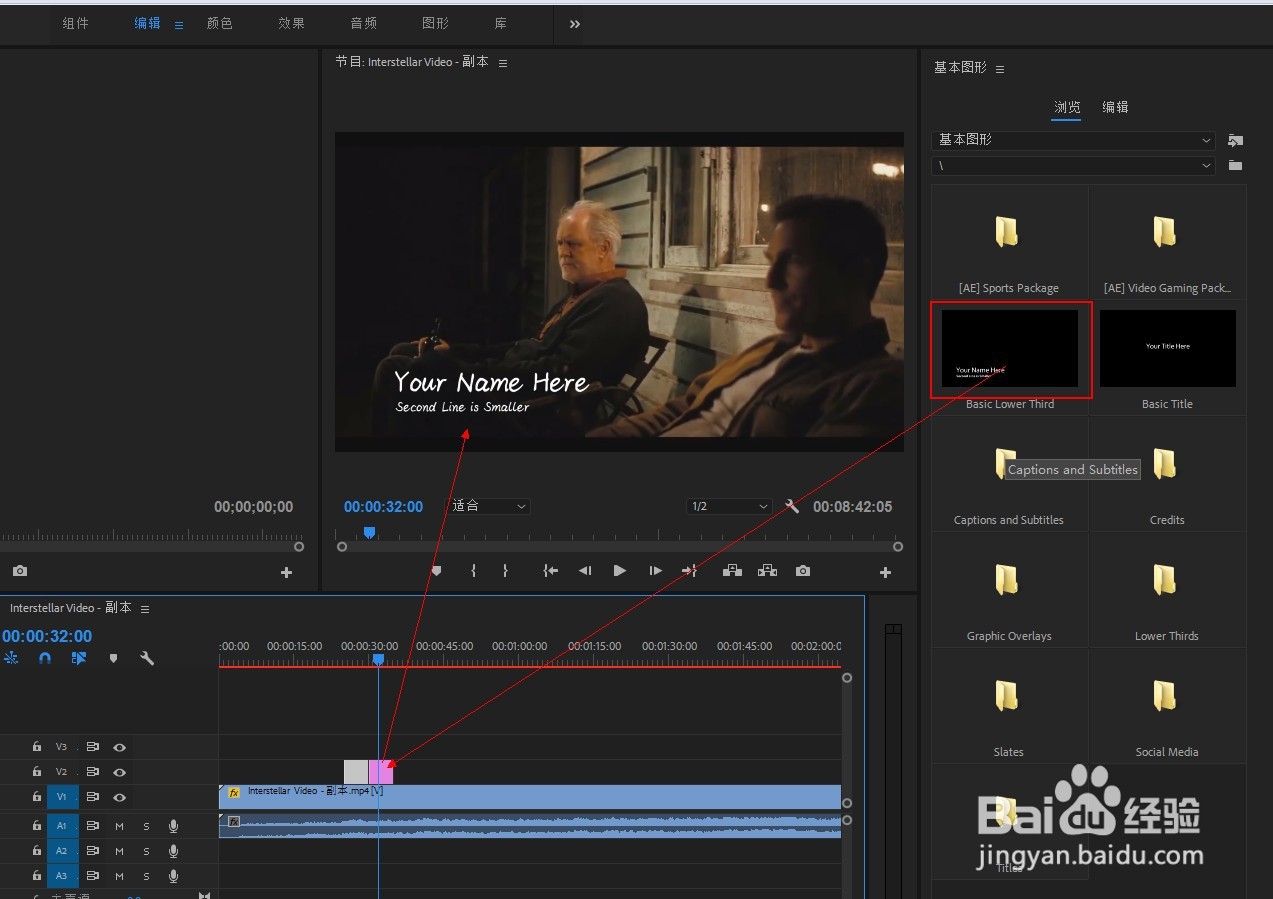Click program monitor playhead marker
The width and height of the screenshot is (1273, 899).
tap(369, 533)
